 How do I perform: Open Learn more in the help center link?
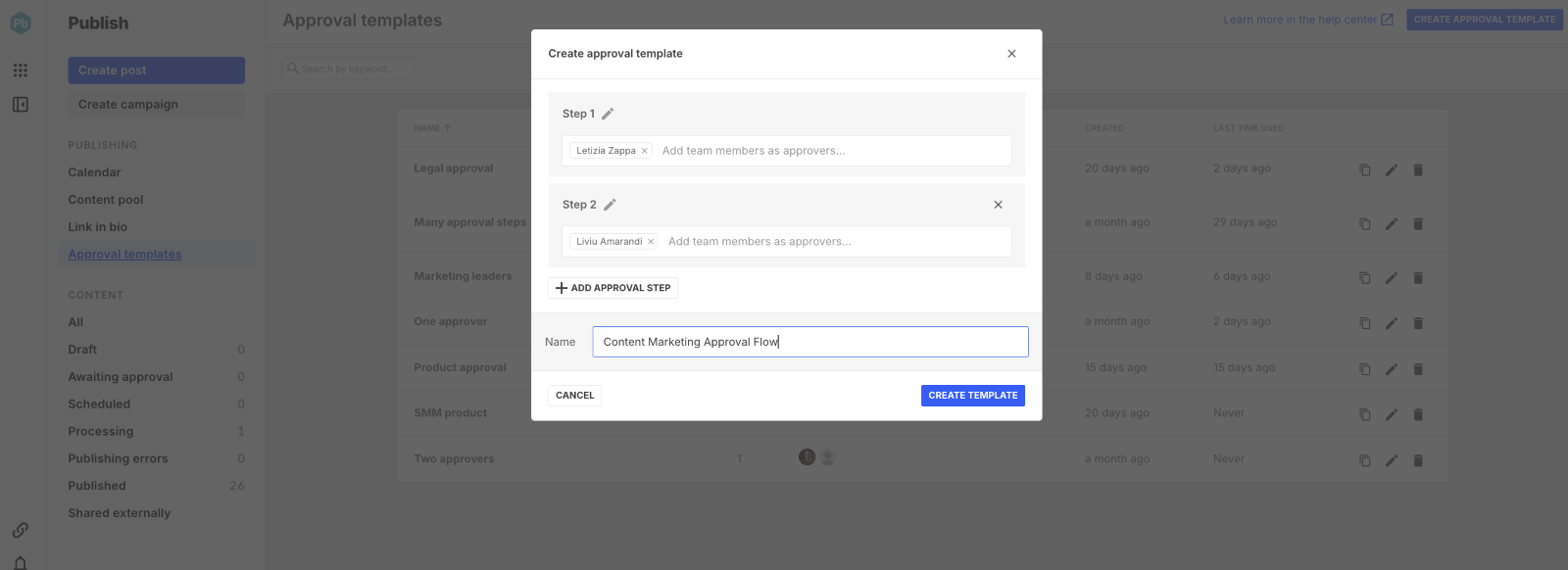[1307, 20]
